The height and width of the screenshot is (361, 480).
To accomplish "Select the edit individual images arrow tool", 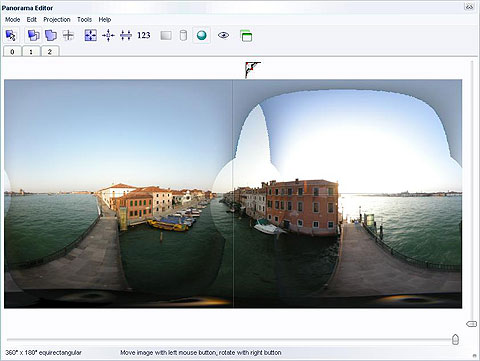I will coord(11,35).
